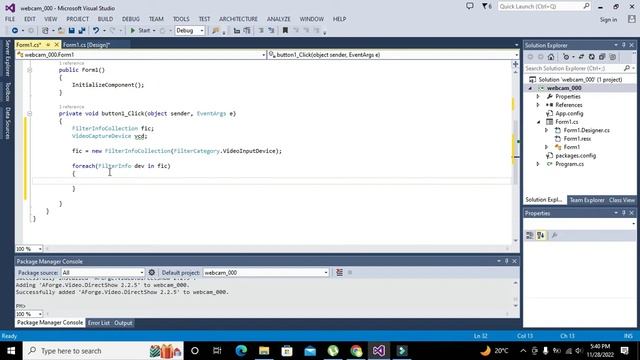Open the TOOLS menu
Screen dimensions: 640x360
tap(181, 19)
